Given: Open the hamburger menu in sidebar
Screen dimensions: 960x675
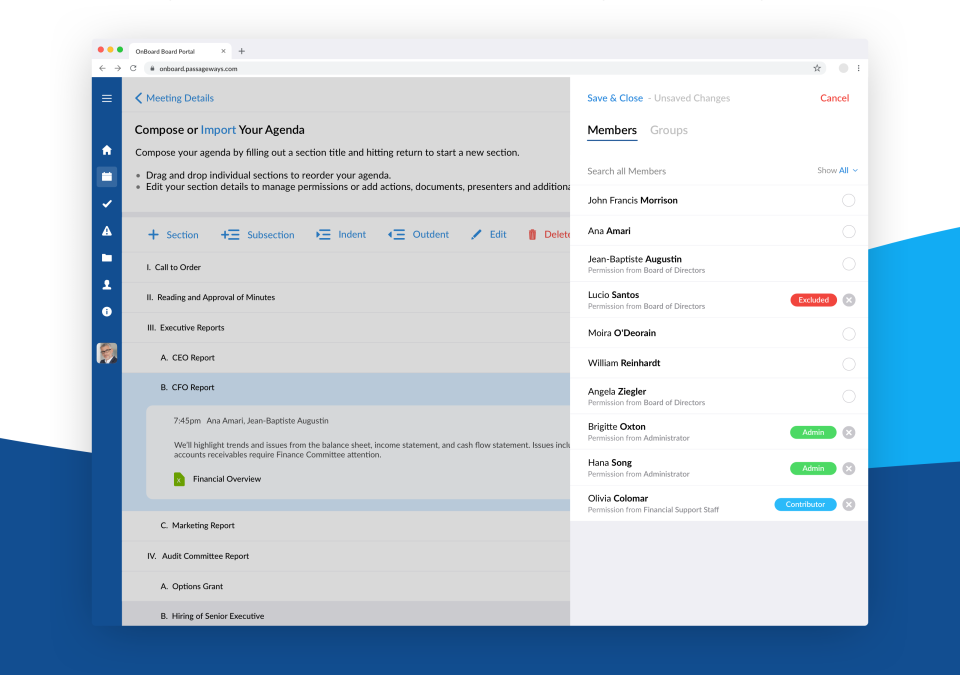Looking at the screenshot, I should tap(107, 99).
